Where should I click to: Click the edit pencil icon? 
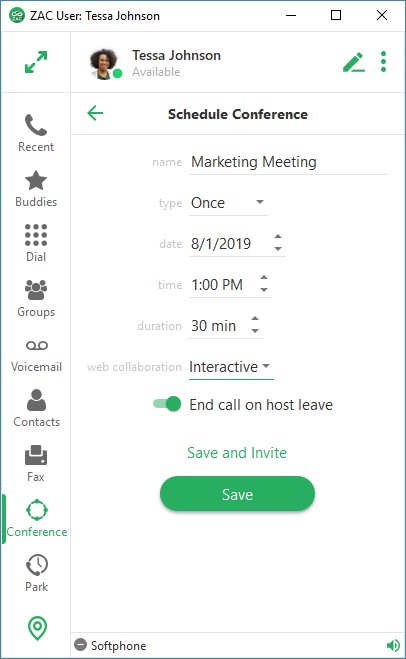pos(353,62)
